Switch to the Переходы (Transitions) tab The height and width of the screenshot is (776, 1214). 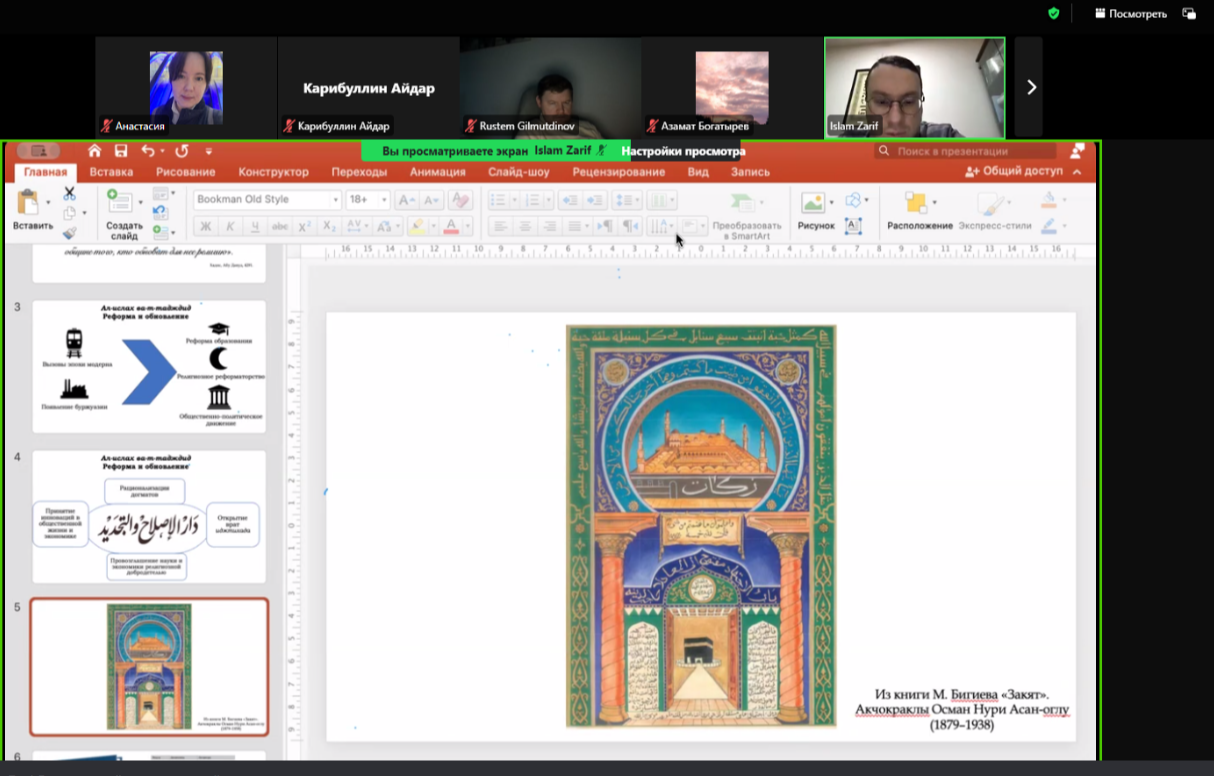[359, 172]
